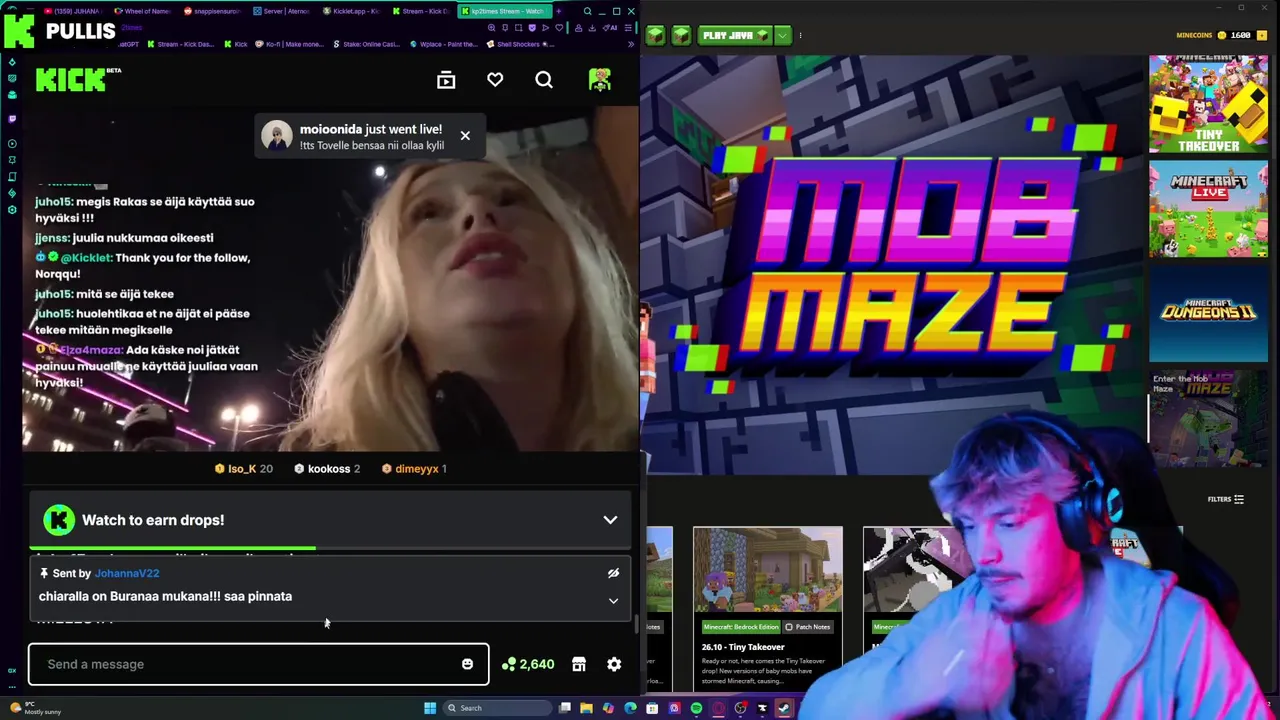Open chat settings gear
Viewport: 1280px width, 720px height.
[x=614, y=664]
